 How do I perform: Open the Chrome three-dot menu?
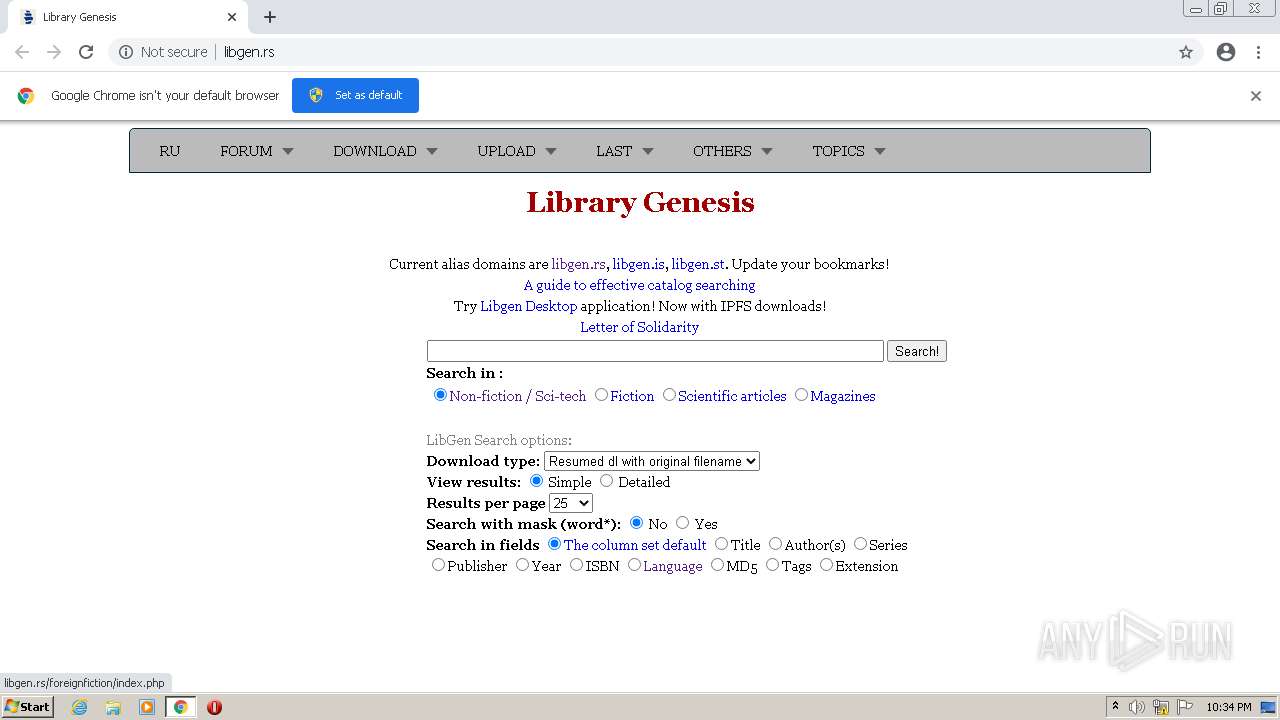[x=1259, y=52]
